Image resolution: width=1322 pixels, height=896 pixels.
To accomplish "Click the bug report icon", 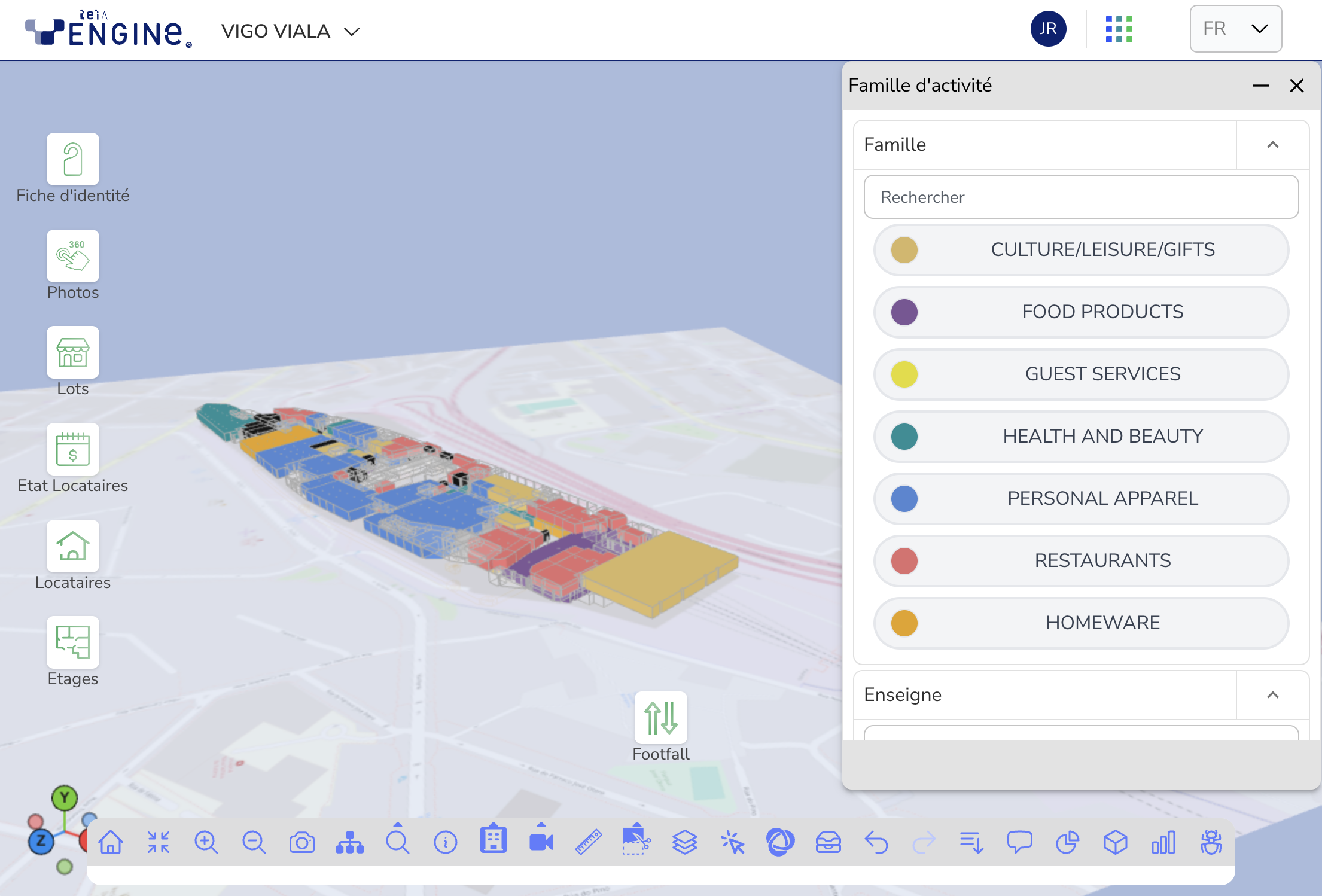I will pos(1211,842).
